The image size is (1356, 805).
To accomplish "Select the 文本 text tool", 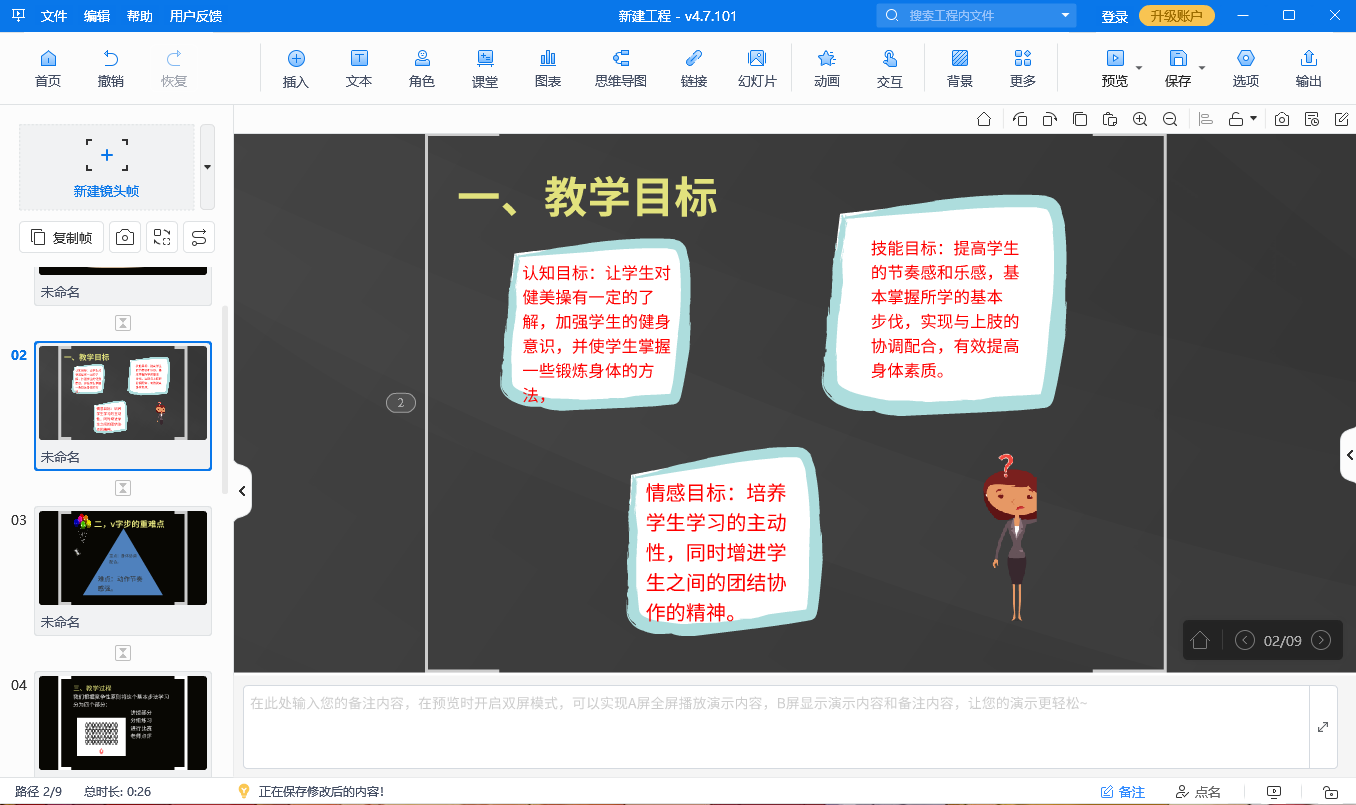I will coord(359,68).
